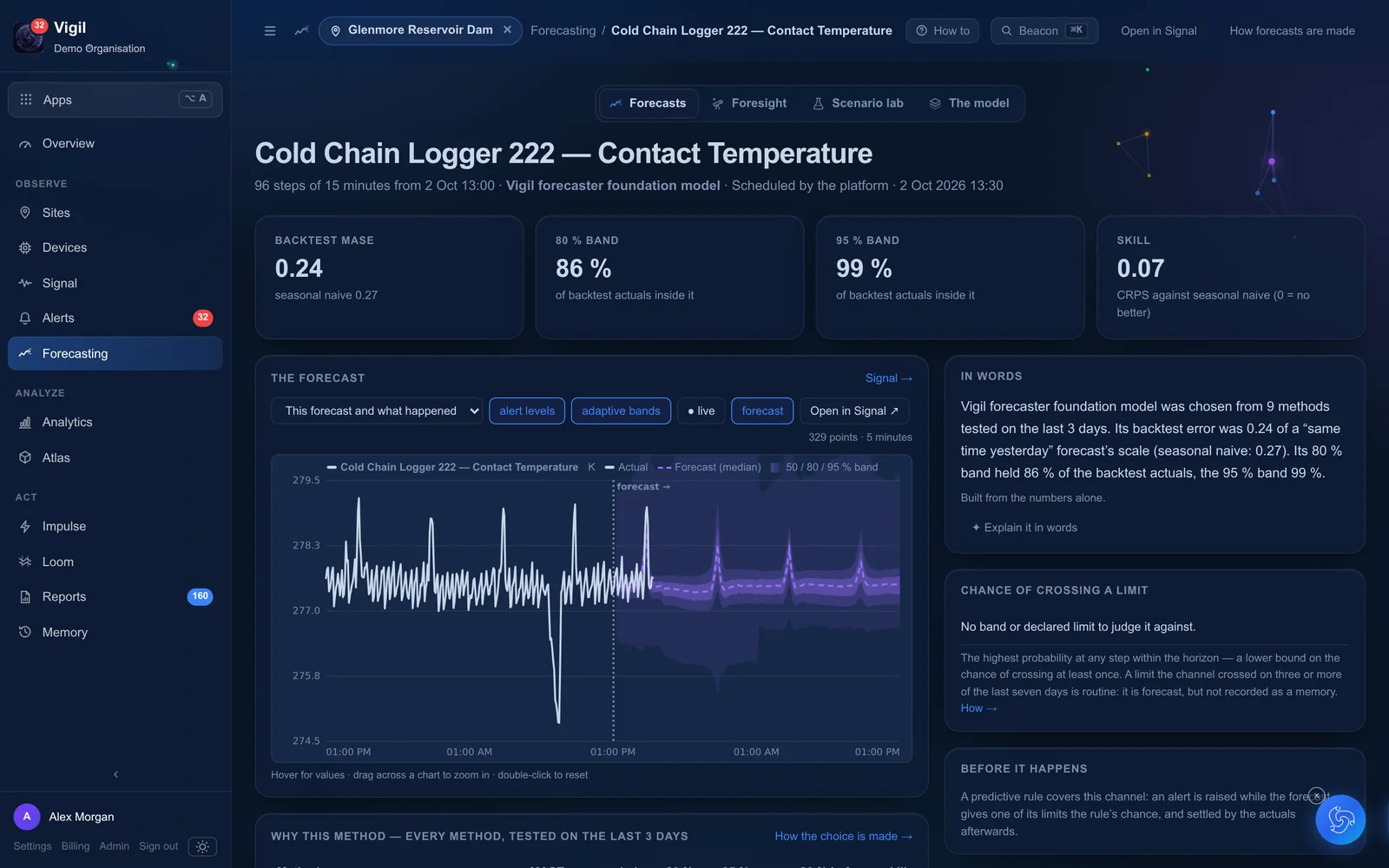Open the Skill card
The image size is (1389, 868).
coord(1230,277)
